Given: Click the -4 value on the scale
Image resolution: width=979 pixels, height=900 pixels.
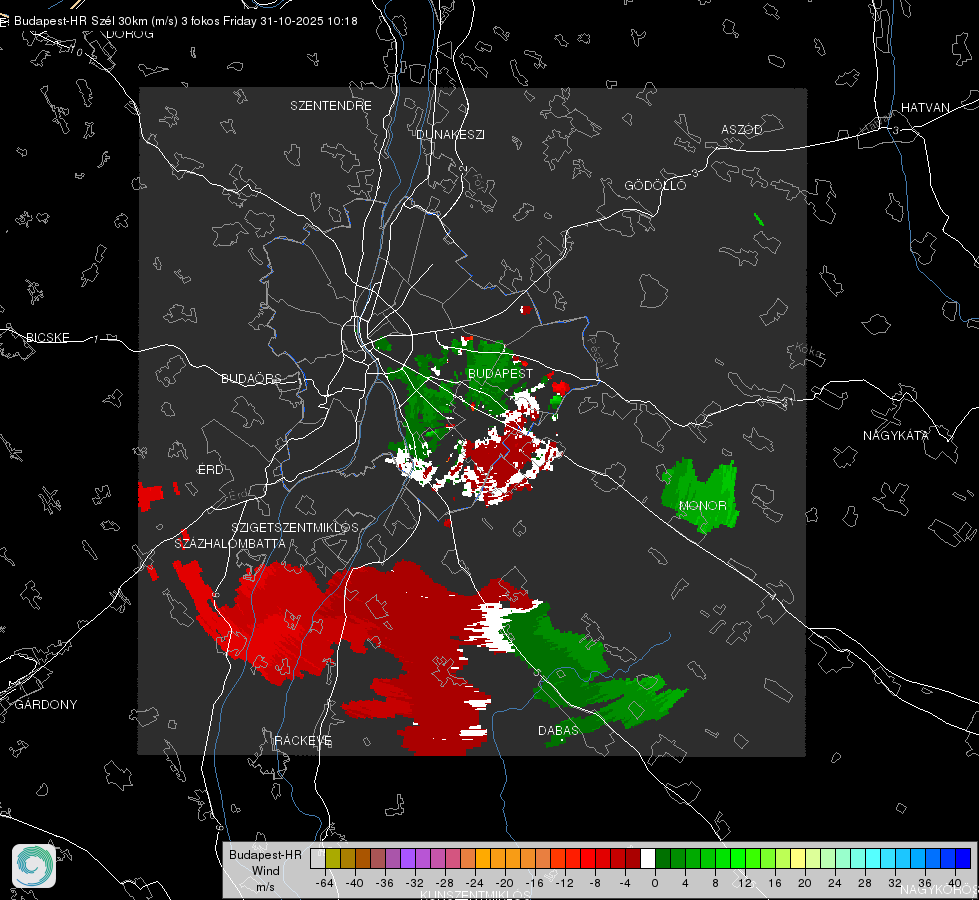Looking at the screenshot, I should 625,883.
